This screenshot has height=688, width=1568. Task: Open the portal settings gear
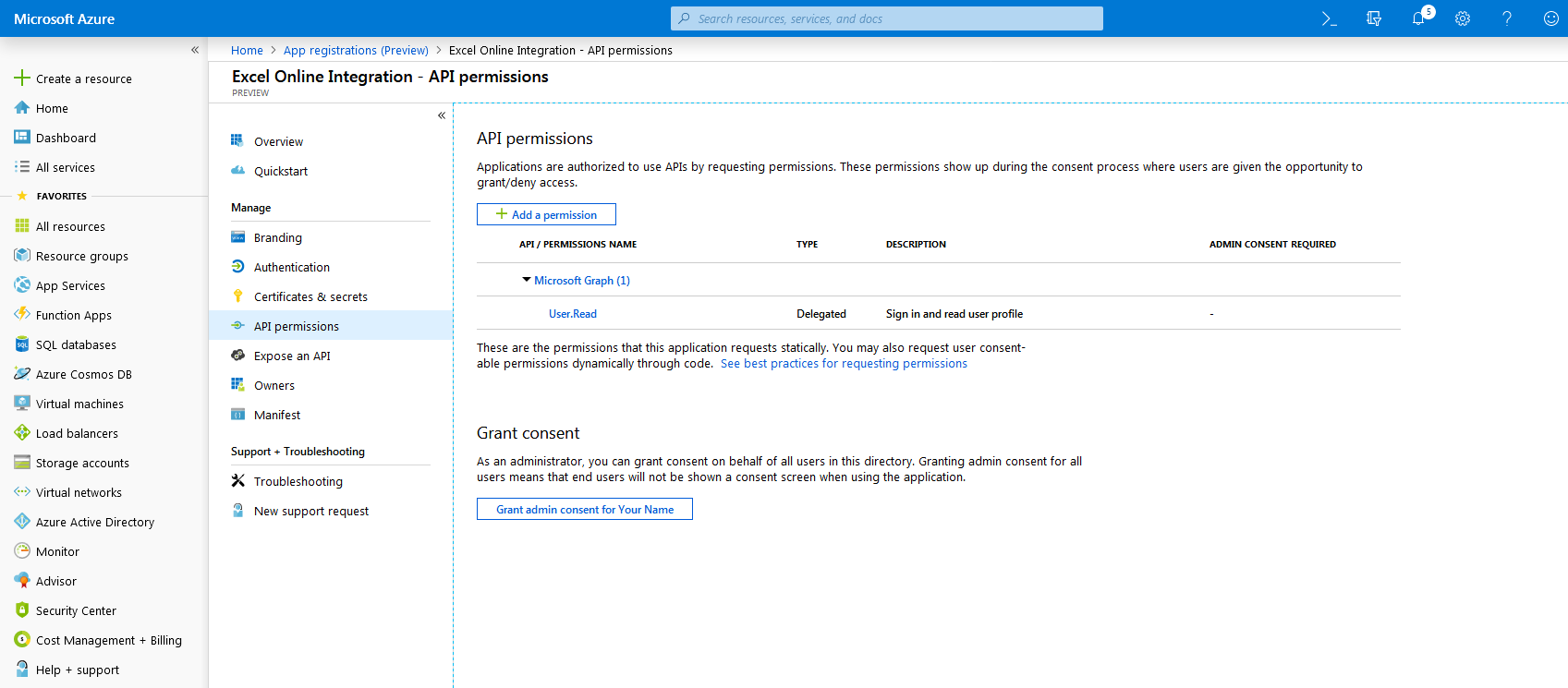(x=1462, y=18)
